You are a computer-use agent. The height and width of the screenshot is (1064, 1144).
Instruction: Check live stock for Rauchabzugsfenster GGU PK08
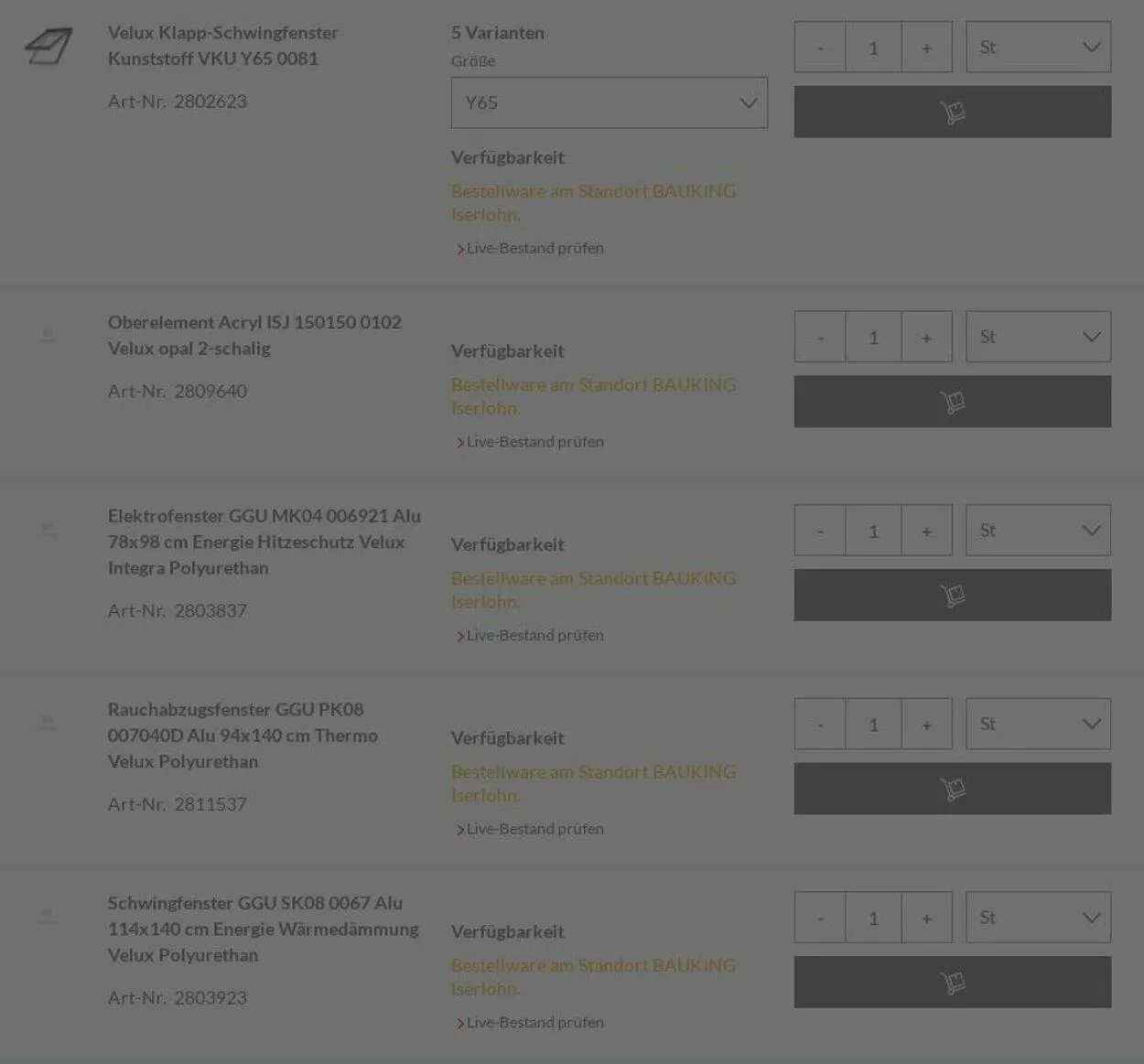tap(534, 829)
